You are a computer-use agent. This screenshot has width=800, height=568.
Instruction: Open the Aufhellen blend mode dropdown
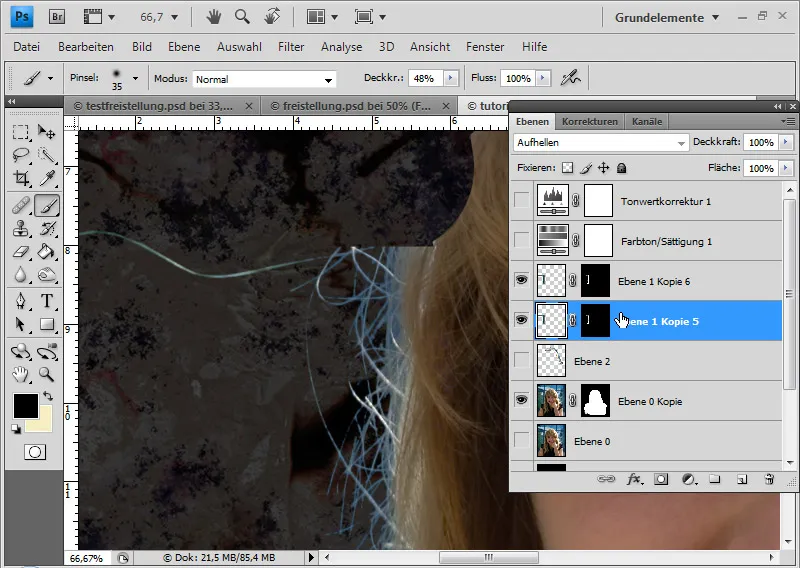[x=601, y=142]
